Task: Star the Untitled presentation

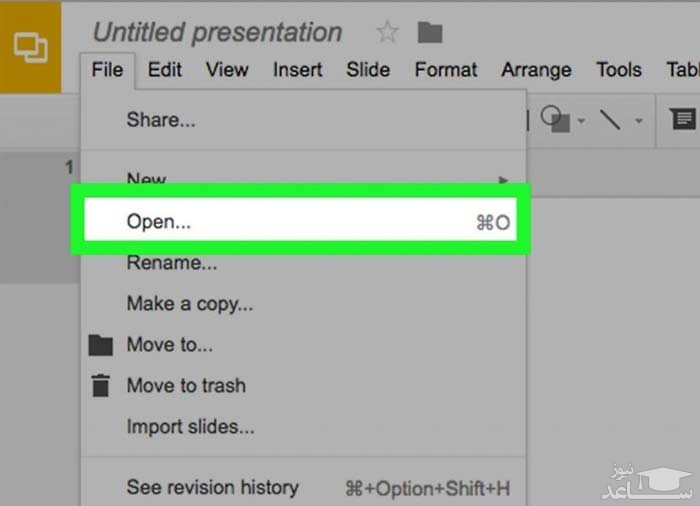Action: (x=387, y=32)
